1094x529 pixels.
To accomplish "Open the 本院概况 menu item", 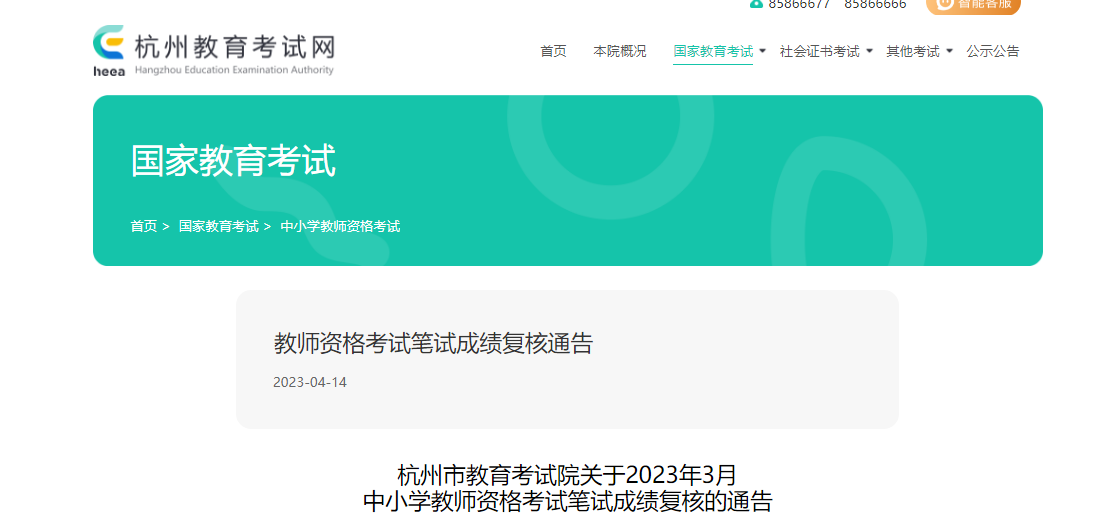I will pyautogui.click(x=620, y=51).
